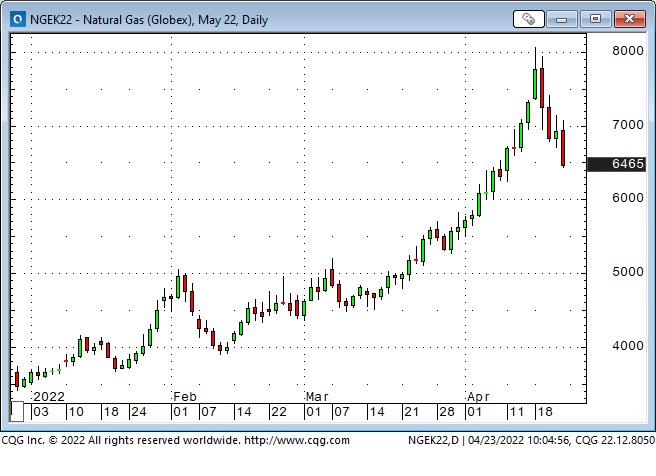
Task: Click the 28 date label in March
Action: (446, 412)
